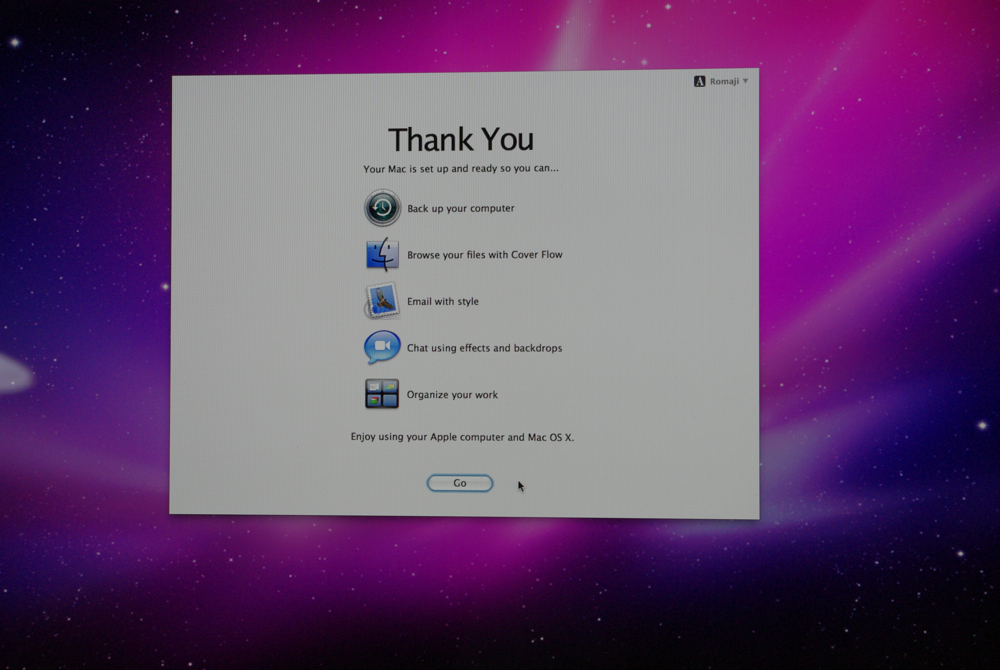Click the Finder face icon
Screen dimensions: 1000x670
click(382, 254)
